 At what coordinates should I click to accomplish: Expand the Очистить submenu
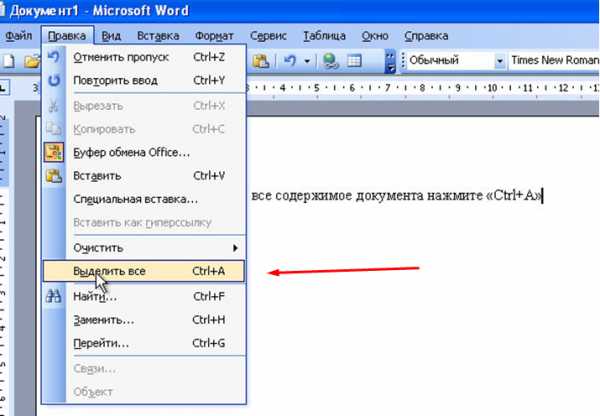144,248
